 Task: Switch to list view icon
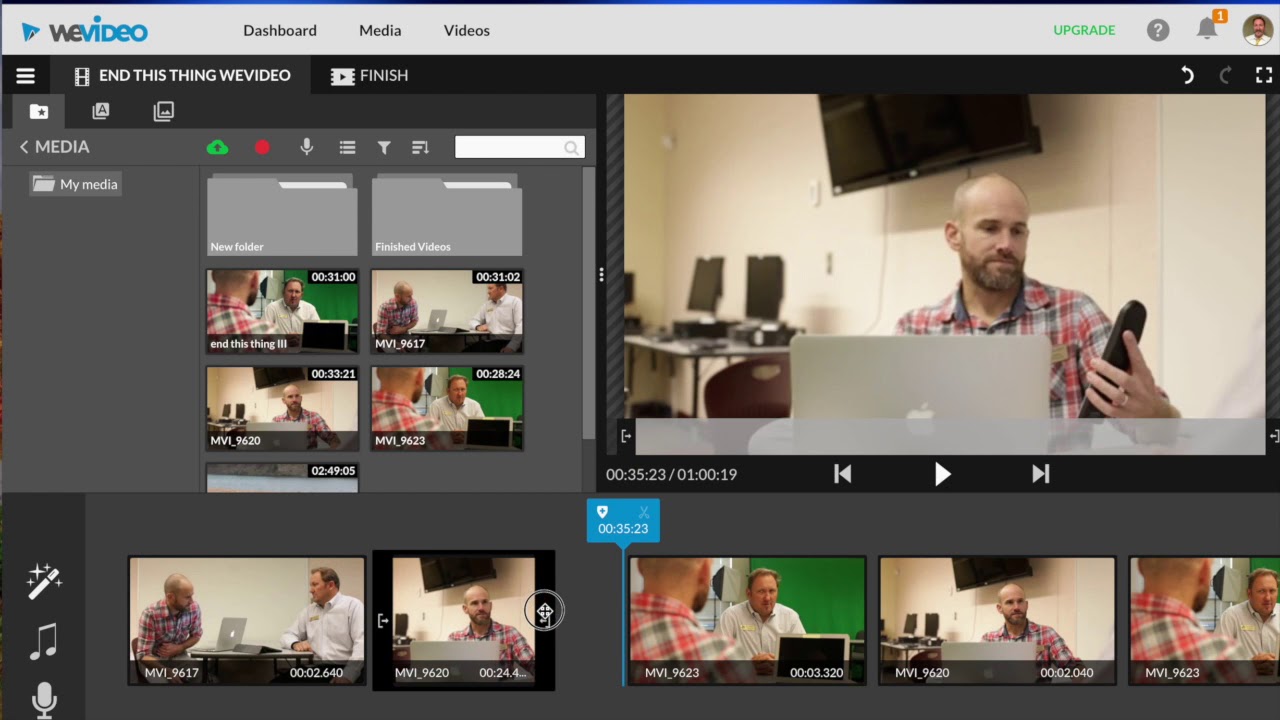point(347,147)
